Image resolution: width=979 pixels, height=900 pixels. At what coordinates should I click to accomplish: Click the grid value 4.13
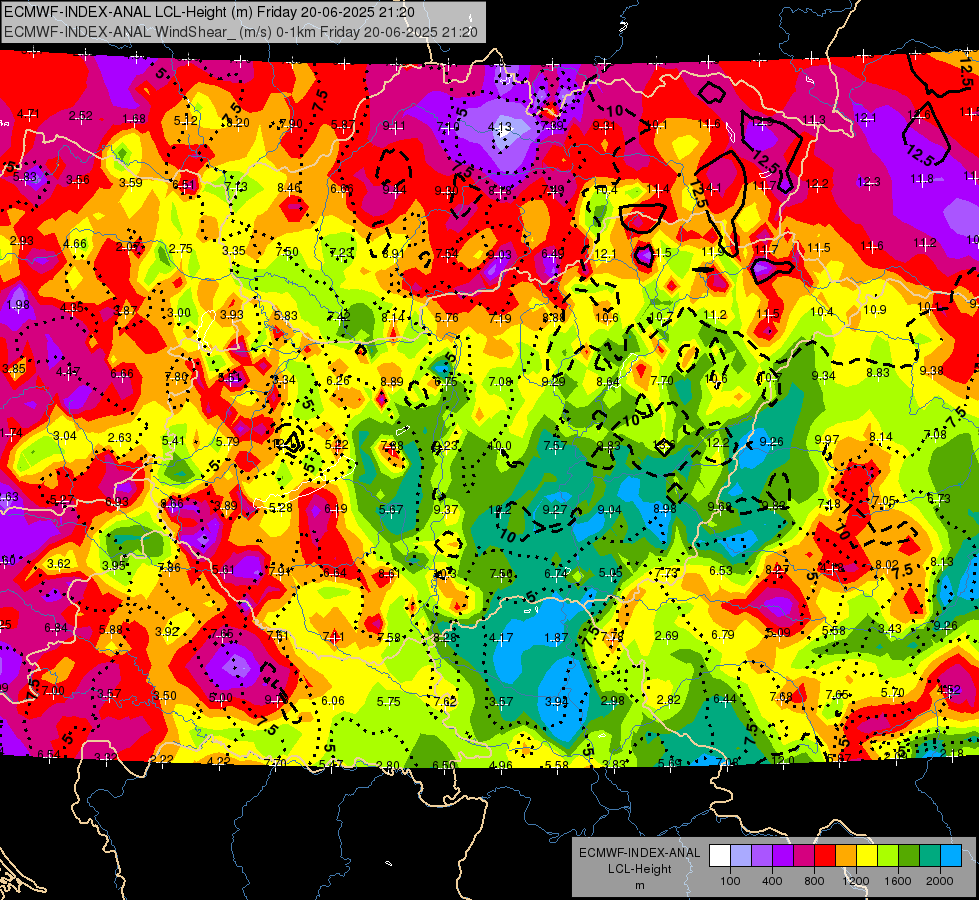499,127
